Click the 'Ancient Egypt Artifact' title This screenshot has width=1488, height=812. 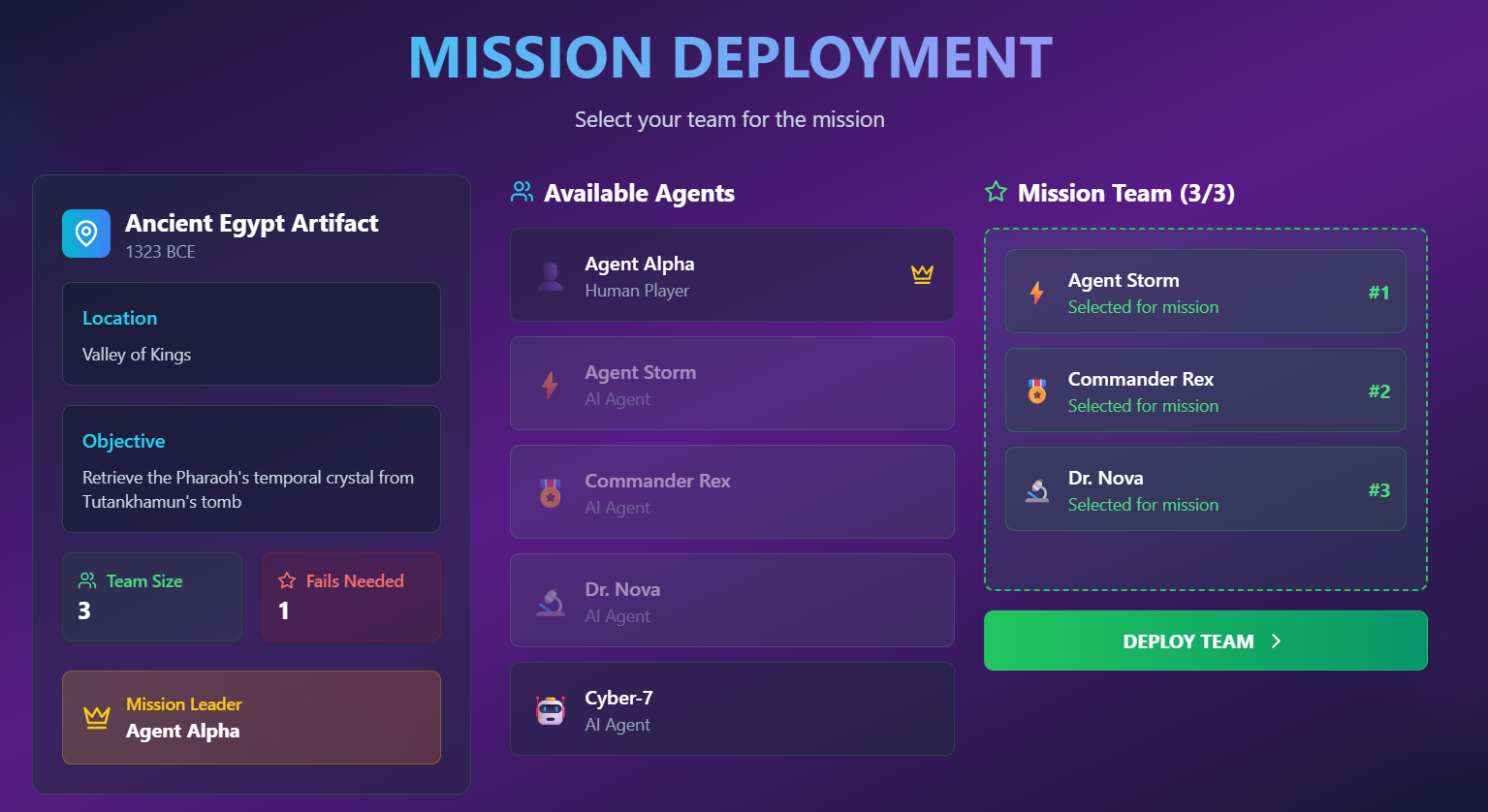tap(252, 223)
